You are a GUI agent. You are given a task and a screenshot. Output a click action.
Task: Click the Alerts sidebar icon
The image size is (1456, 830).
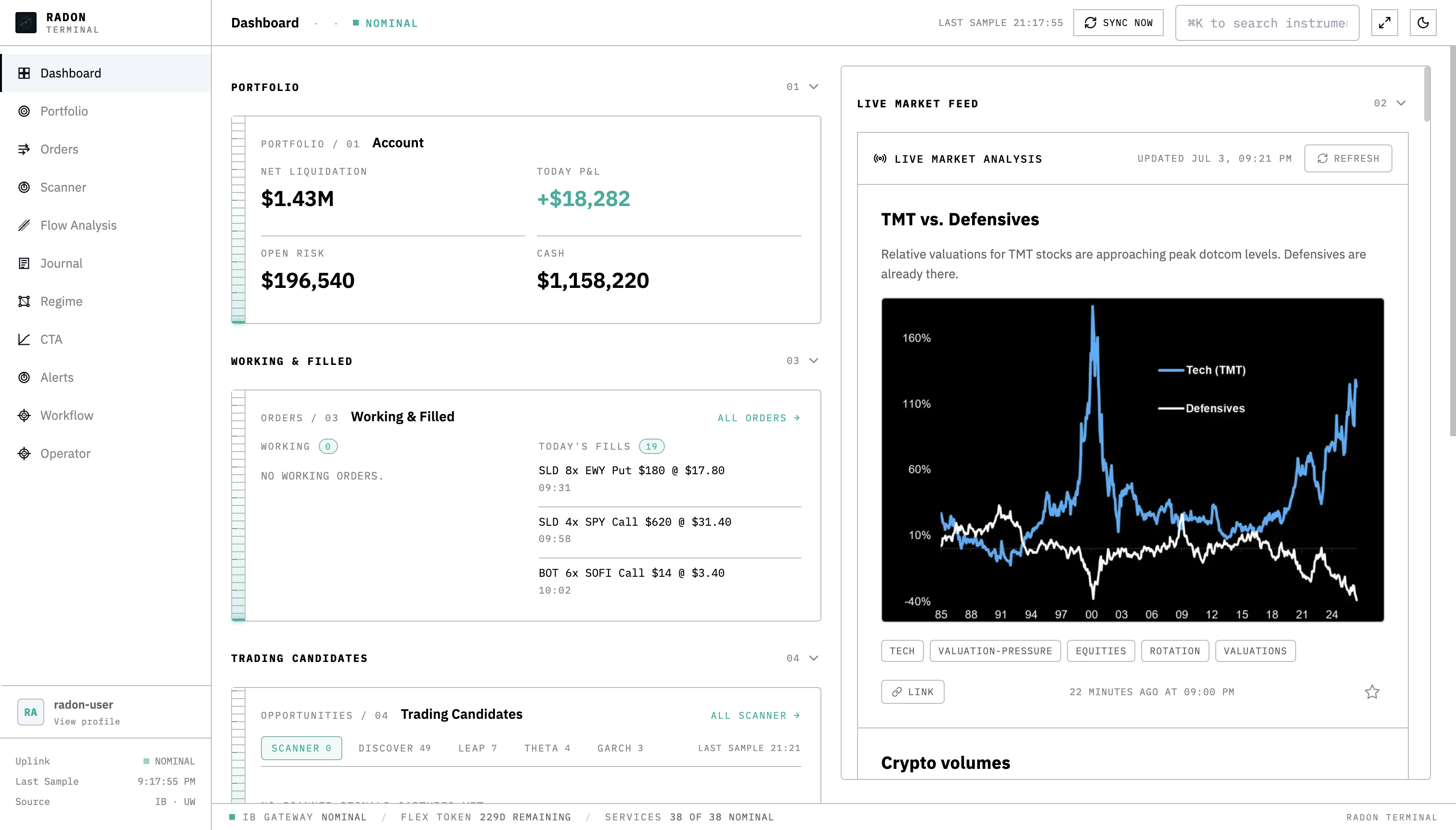[24, 377]
